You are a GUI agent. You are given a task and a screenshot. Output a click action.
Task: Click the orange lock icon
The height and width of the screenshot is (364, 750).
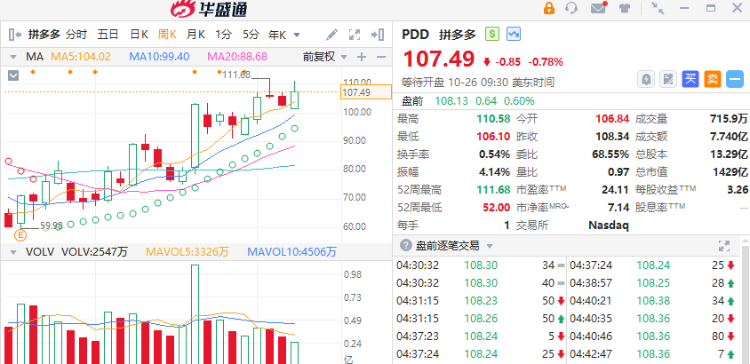(549, 8)
